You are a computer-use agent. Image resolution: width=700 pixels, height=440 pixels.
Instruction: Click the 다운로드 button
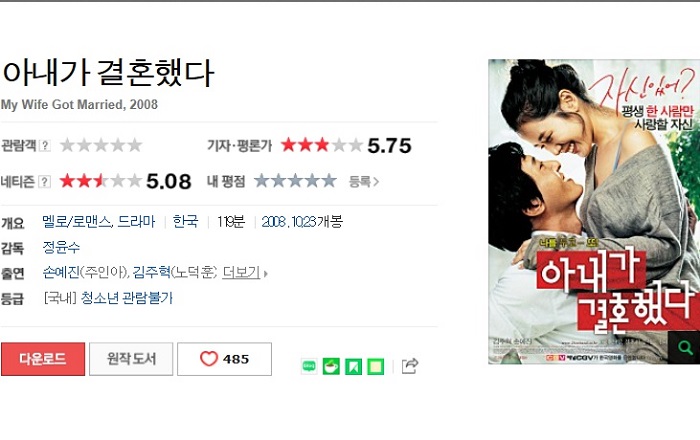(43, 359)
